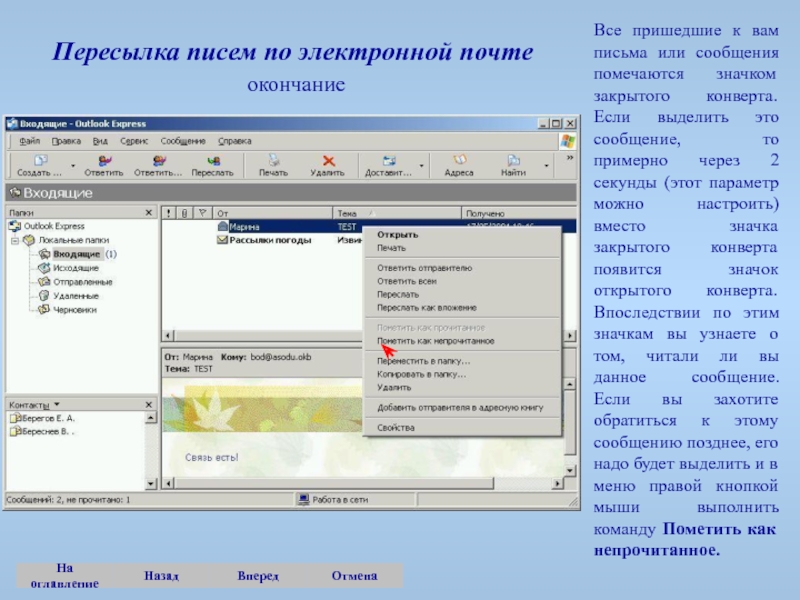Open the dropdown arrow next to Создать

point(73,166)
